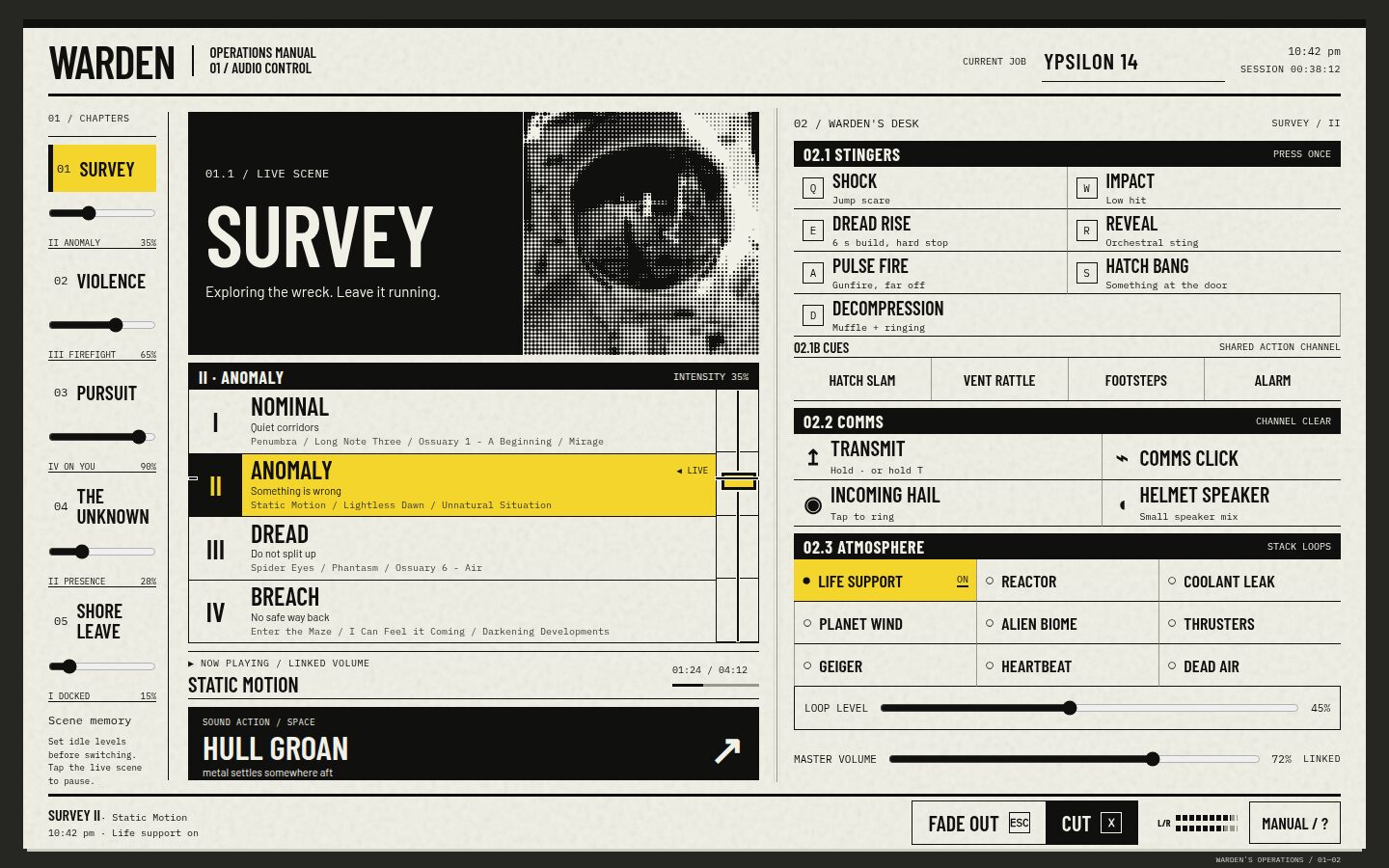This screenshot has width=1389, height=868.
Task: Adjust the Master Volume slider
Action: pos(1075,759)
